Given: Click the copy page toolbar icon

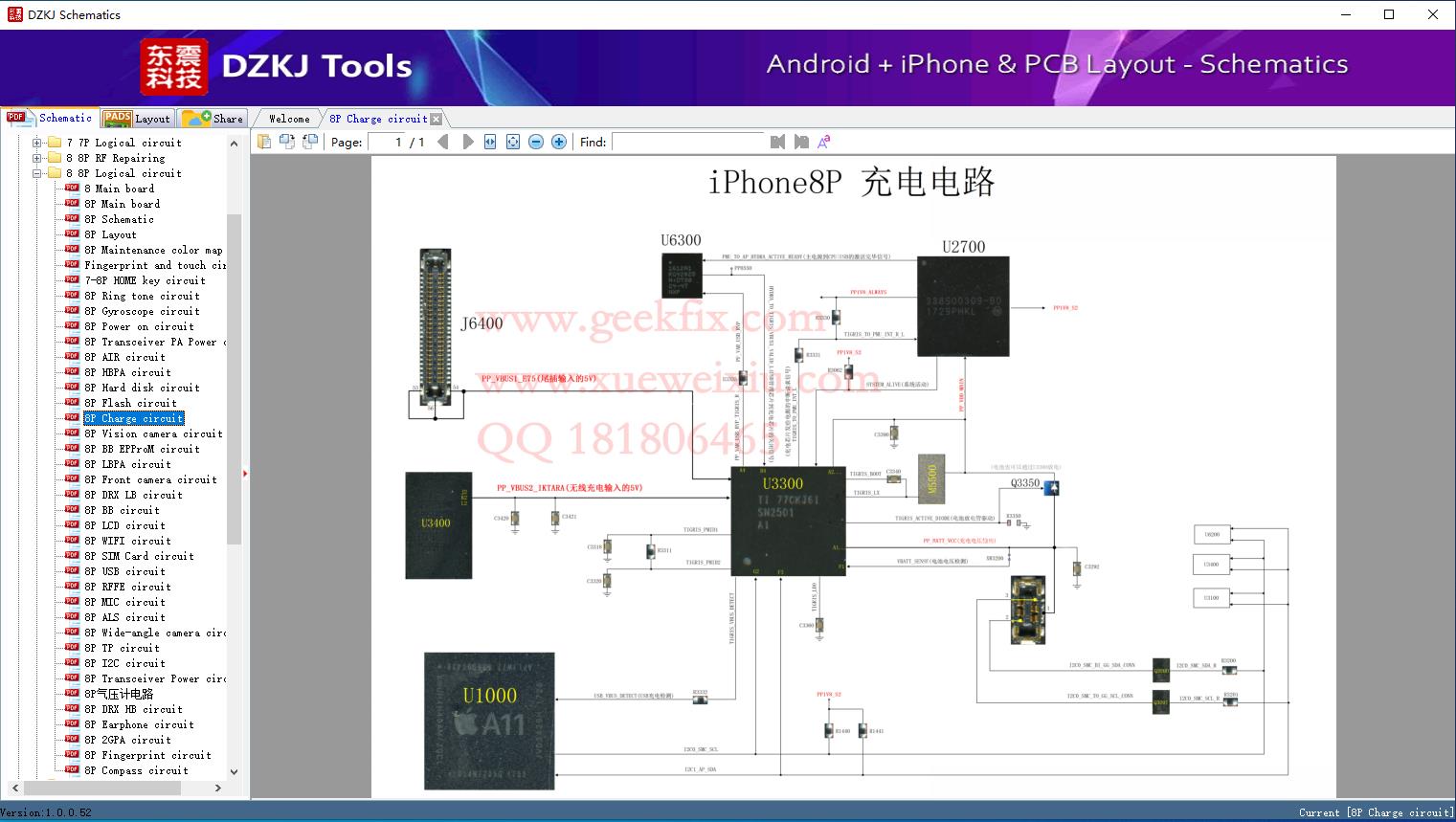Looking at the screenshot, I should tap(264, 142).
